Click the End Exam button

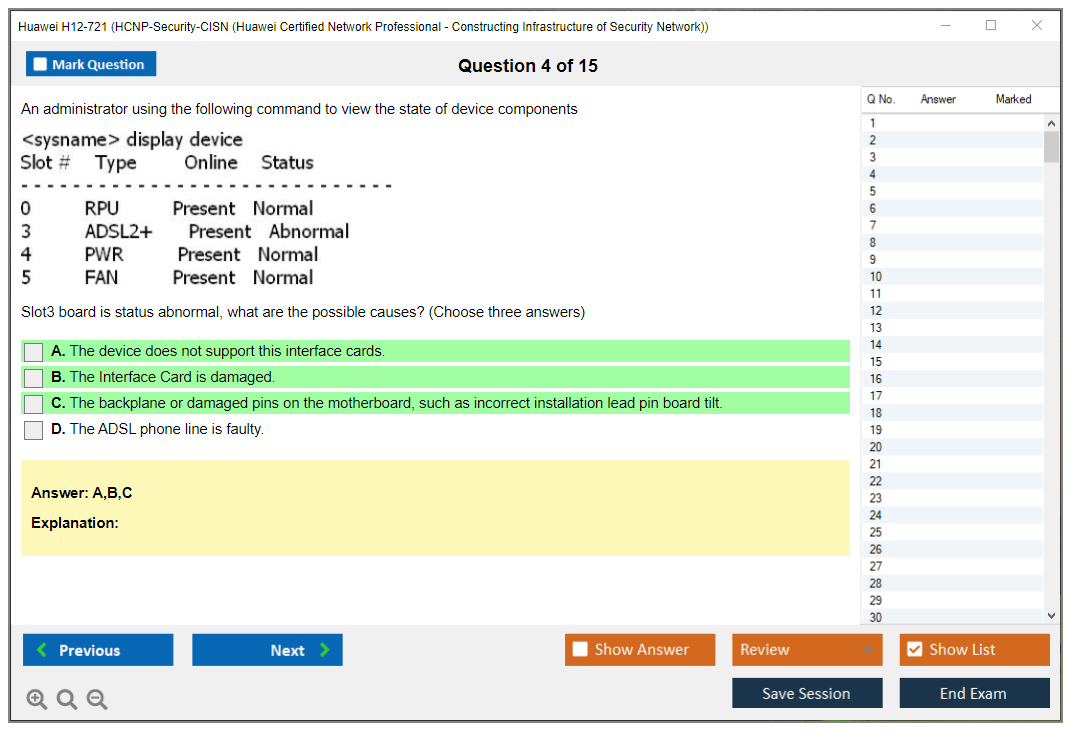(x=974, y=693)
